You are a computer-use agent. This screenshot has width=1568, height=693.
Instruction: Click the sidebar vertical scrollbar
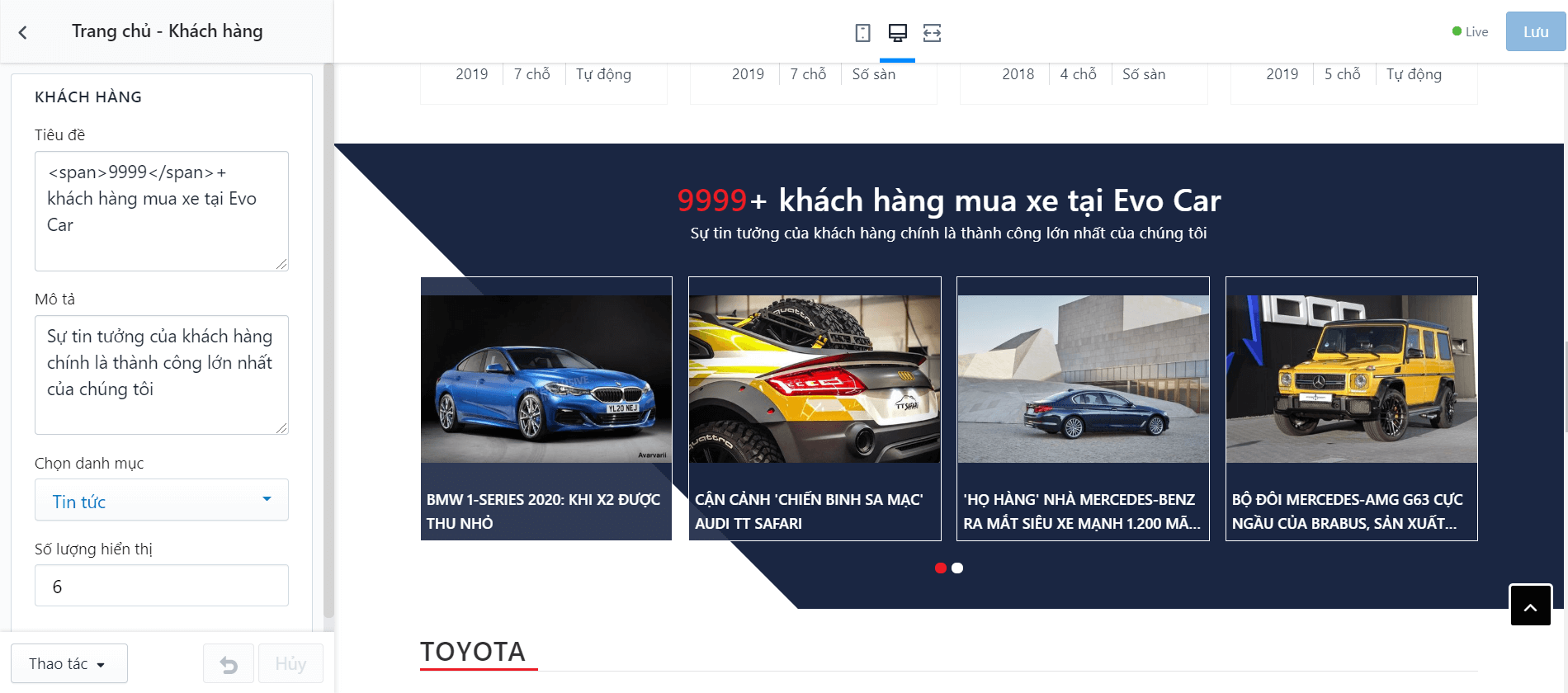pyautogui.click(x=328, y=338)
